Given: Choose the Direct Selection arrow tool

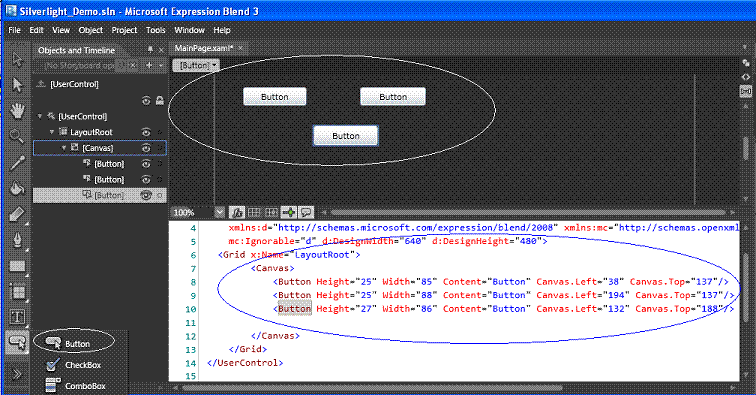Looking at the screenshot, I should click(x=17, y=85).
